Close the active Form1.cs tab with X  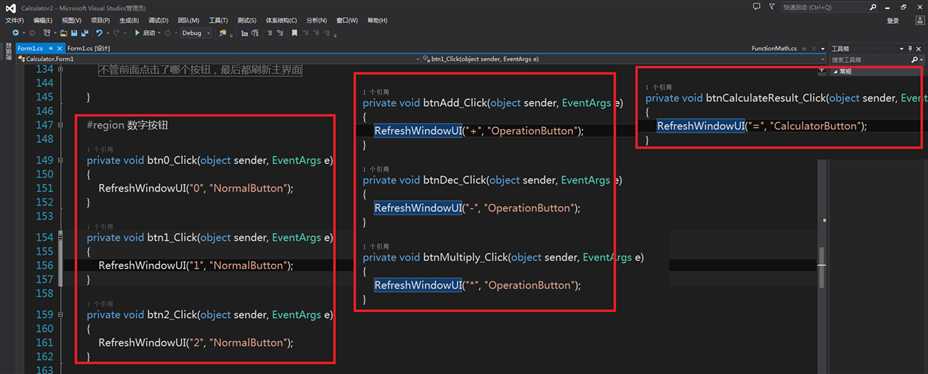coord(60,49)
